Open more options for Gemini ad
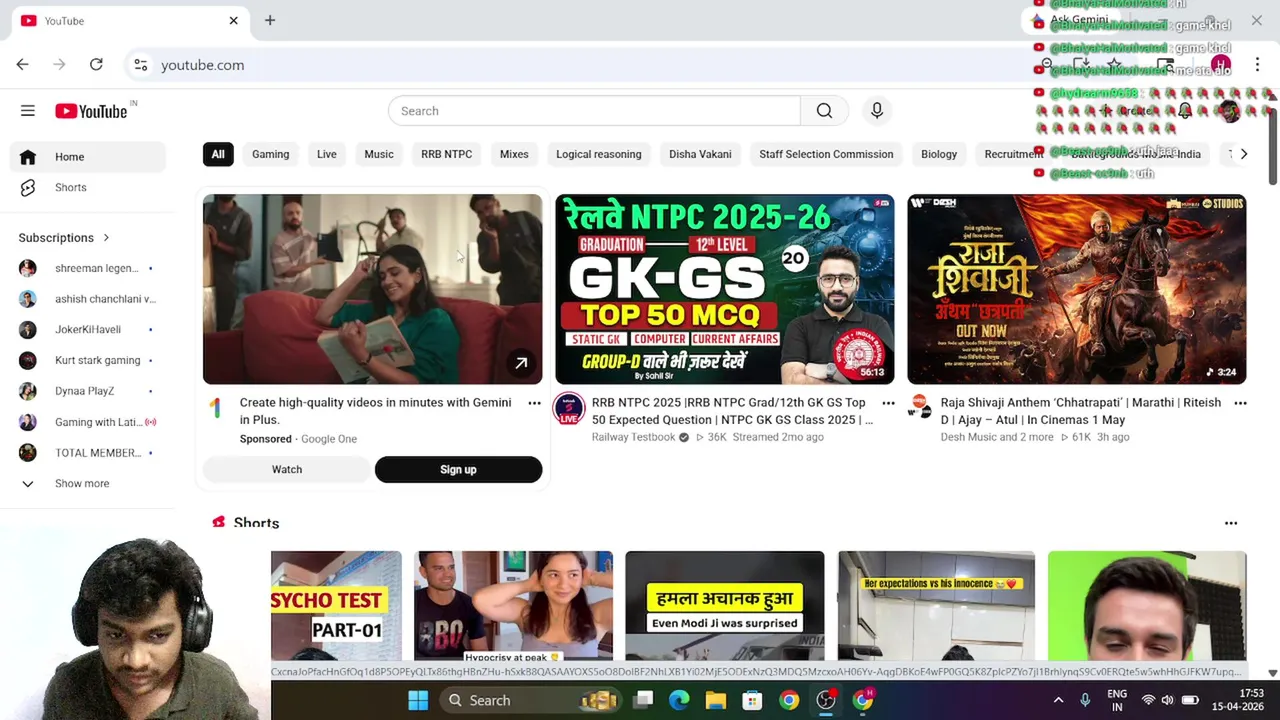The height and width of the screenshot is (720, 1280). (x=534, y=403)
